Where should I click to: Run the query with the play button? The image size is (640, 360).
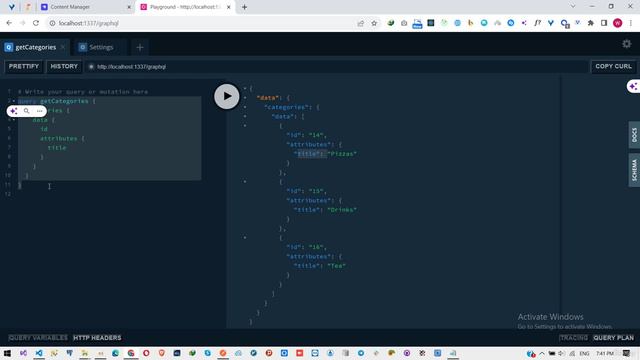[x=227, y=96]
